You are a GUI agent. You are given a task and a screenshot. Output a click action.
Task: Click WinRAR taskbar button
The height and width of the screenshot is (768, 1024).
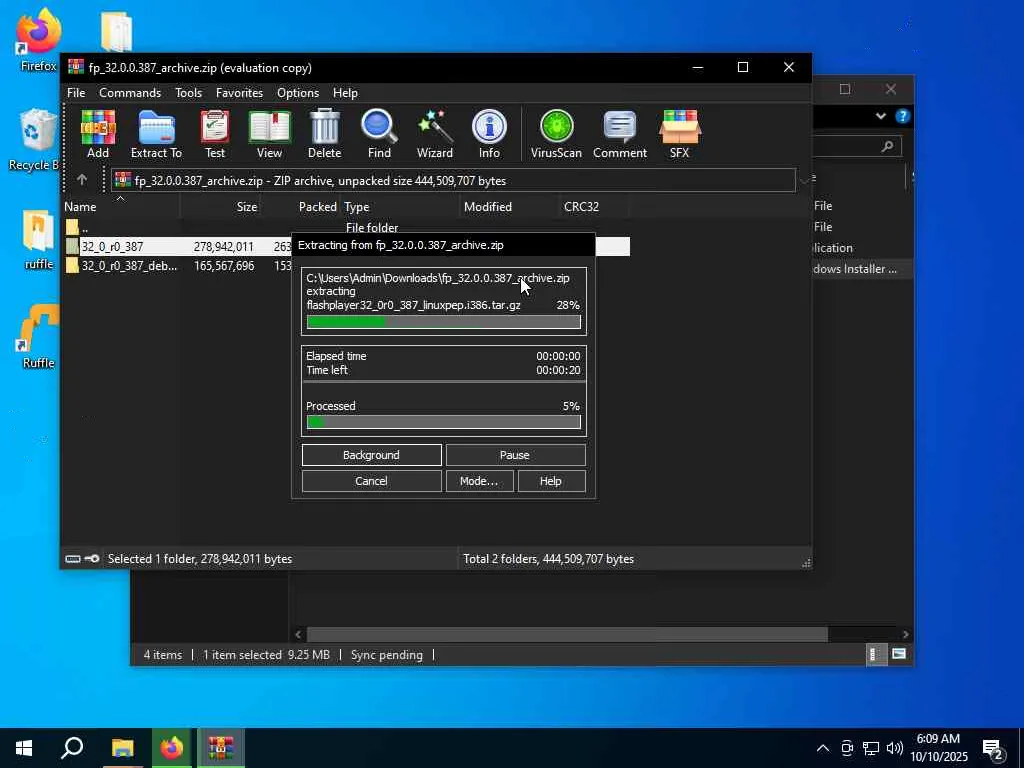[x=221, y=748]
